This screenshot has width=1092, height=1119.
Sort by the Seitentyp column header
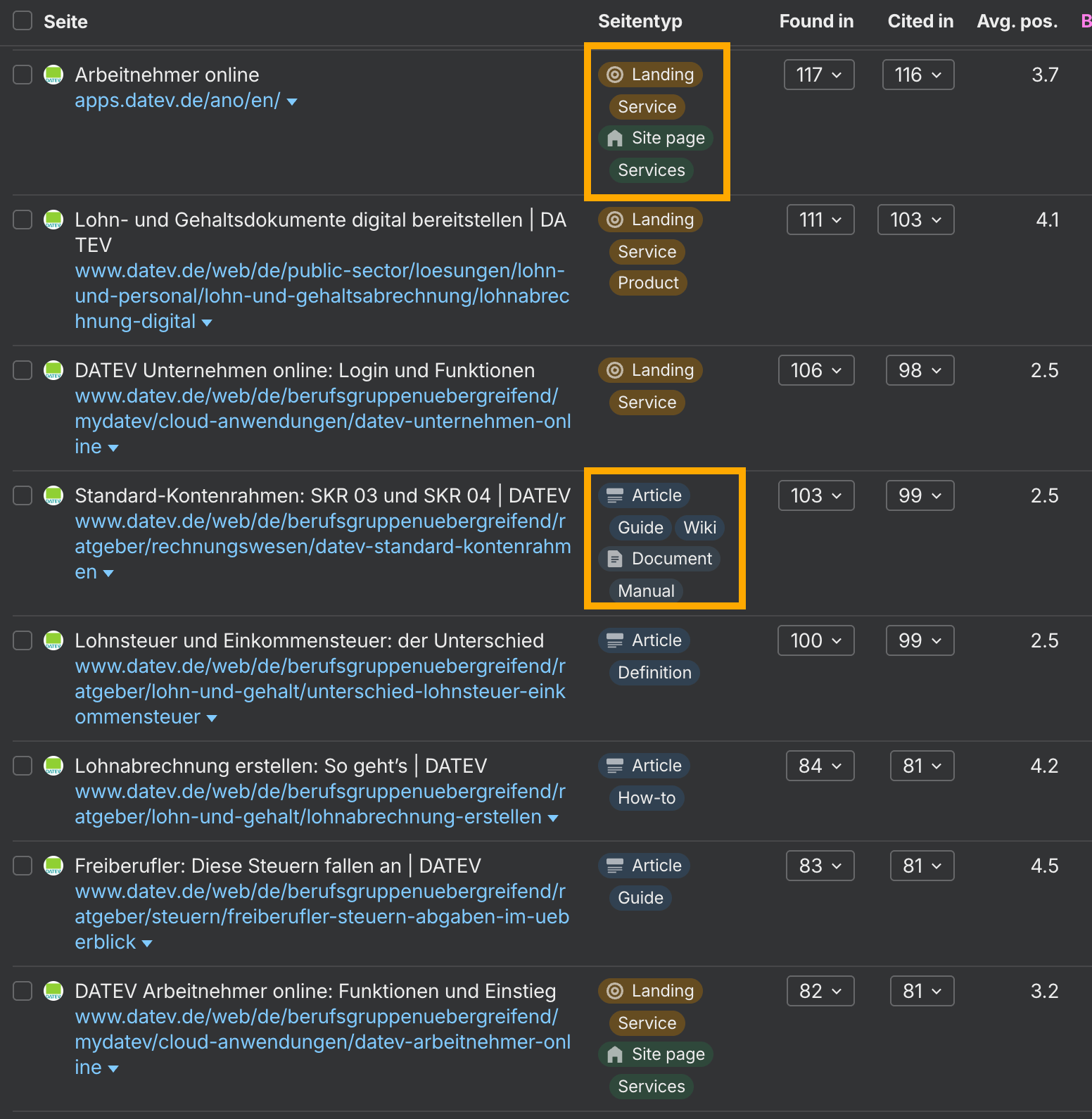point(640,21)
